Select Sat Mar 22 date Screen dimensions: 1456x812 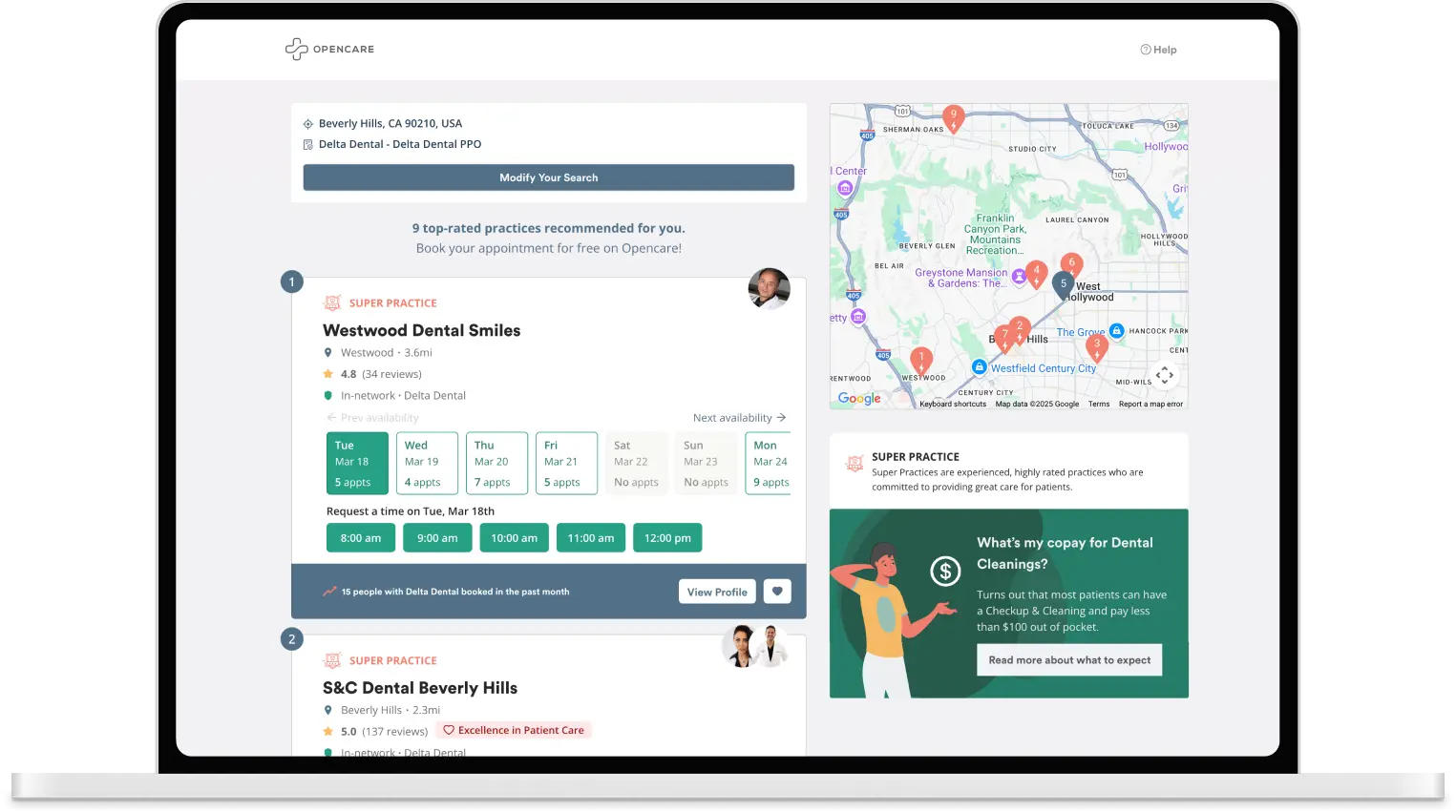[636, 464]
